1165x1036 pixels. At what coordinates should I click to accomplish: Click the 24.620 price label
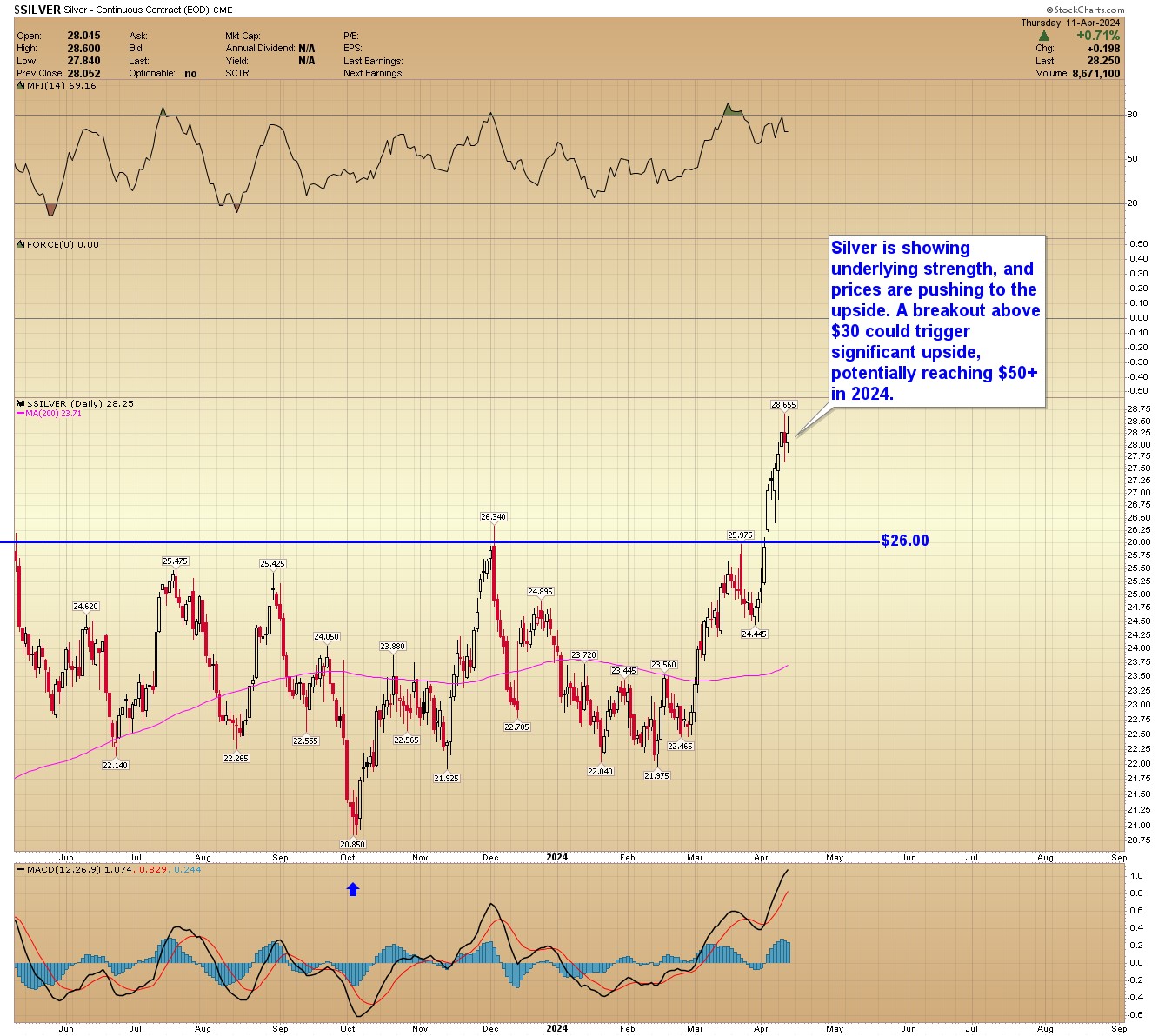[85, 607]
